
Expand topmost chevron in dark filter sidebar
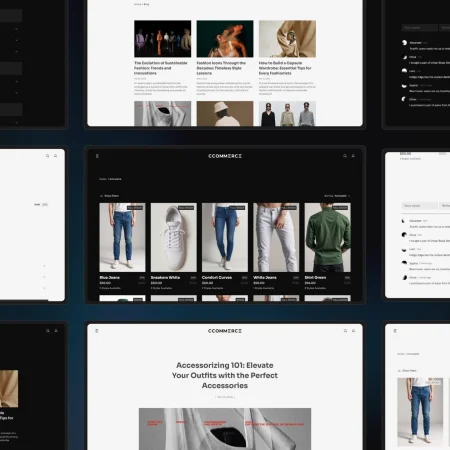16,29
